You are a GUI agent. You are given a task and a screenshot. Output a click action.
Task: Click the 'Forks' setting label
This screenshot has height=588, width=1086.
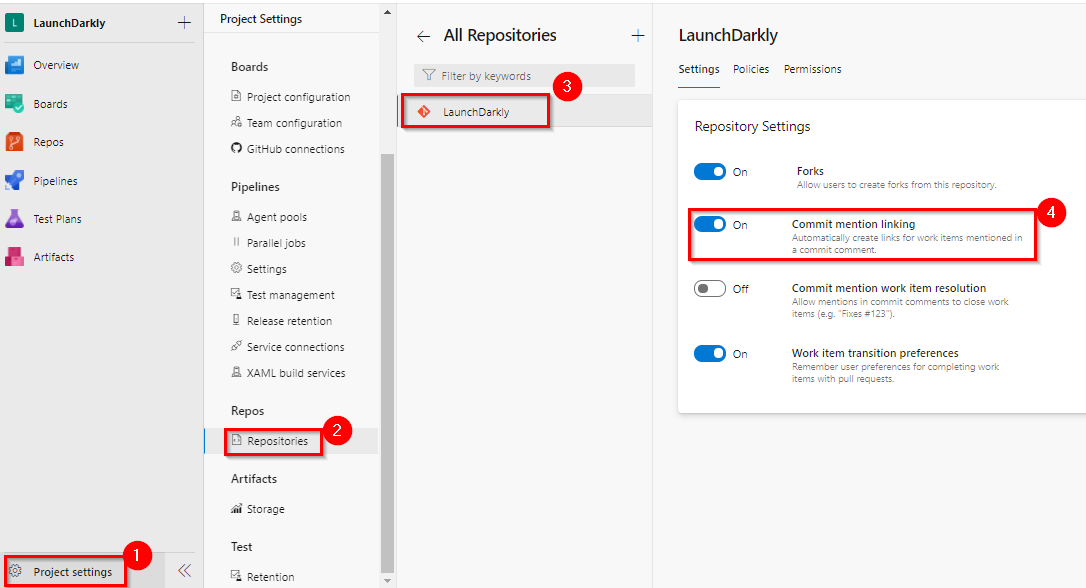[810, 171]
